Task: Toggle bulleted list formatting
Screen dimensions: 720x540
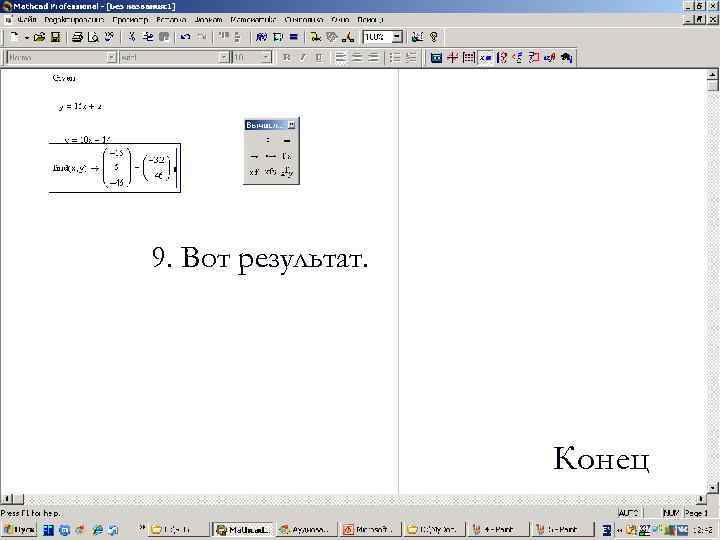Action: 394,57
